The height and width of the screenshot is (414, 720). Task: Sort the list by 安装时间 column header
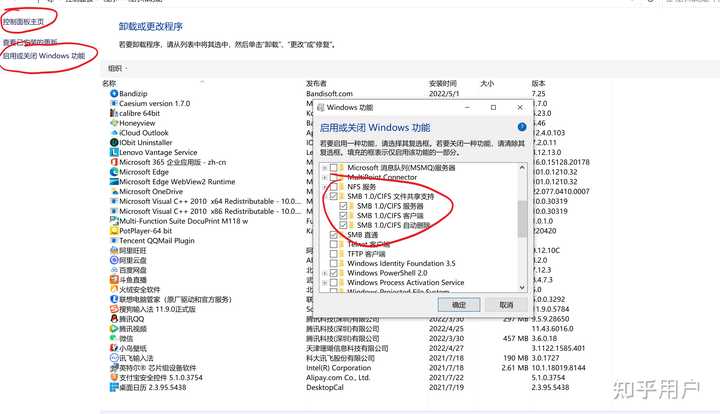coord(443,84)
